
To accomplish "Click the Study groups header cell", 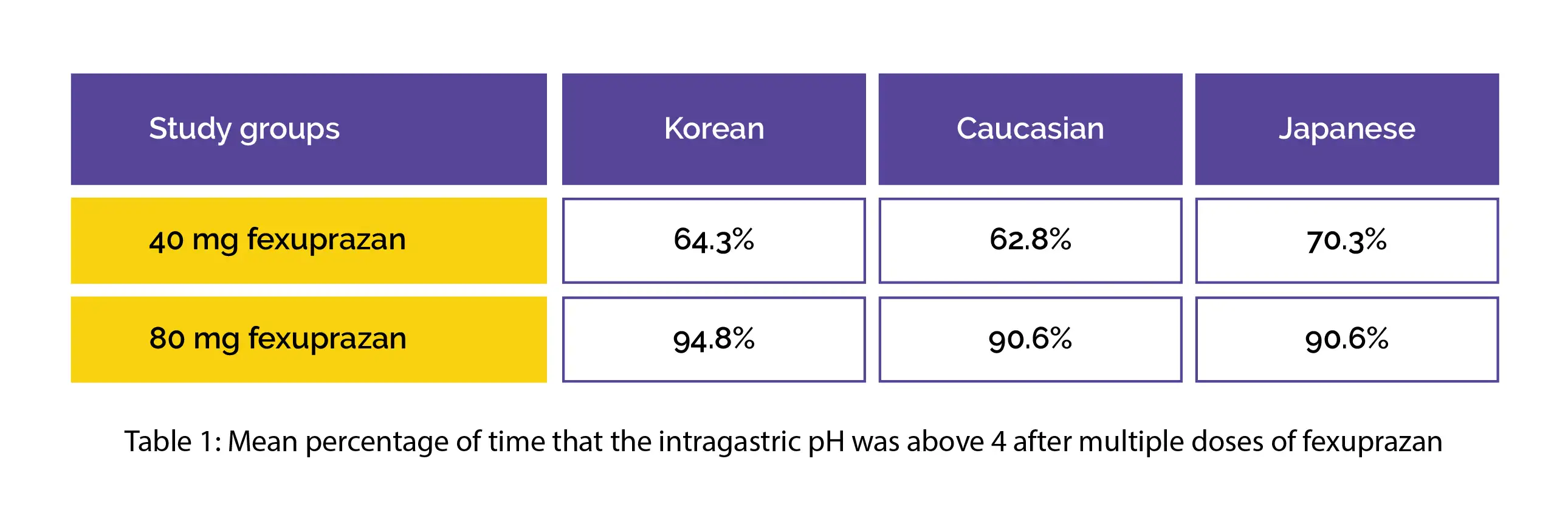I will click(x=309, y=129).
